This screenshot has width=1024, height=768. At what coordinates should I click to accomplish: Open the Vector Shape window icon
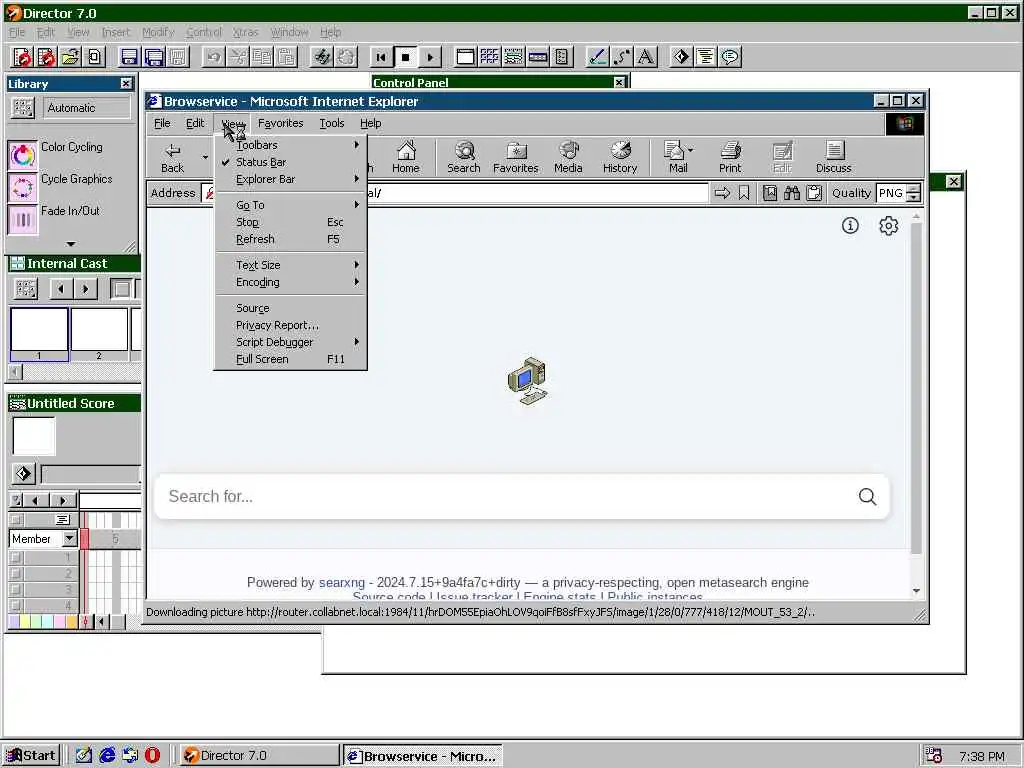pos(621,57)
